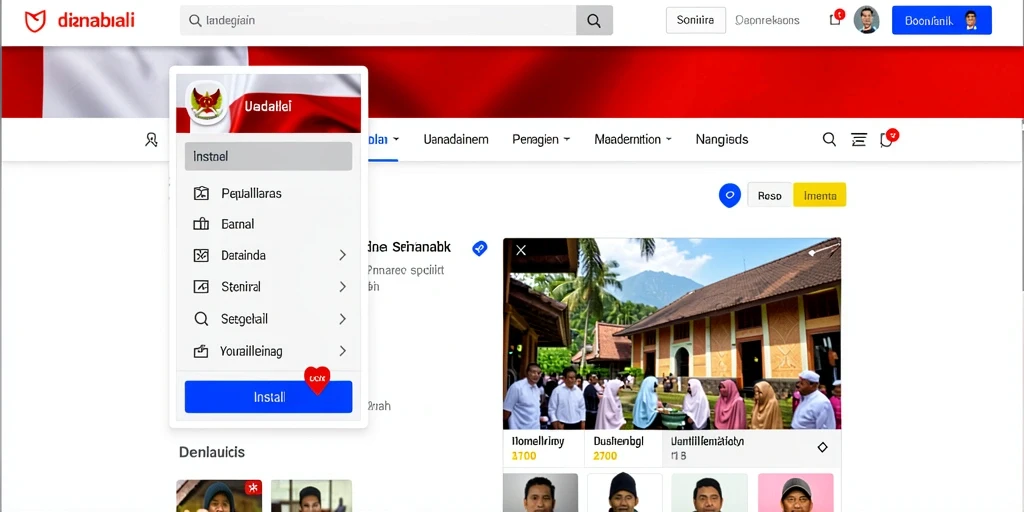Click the yellow Imenta button
1024x512 pixels.
tap(820, 195)
